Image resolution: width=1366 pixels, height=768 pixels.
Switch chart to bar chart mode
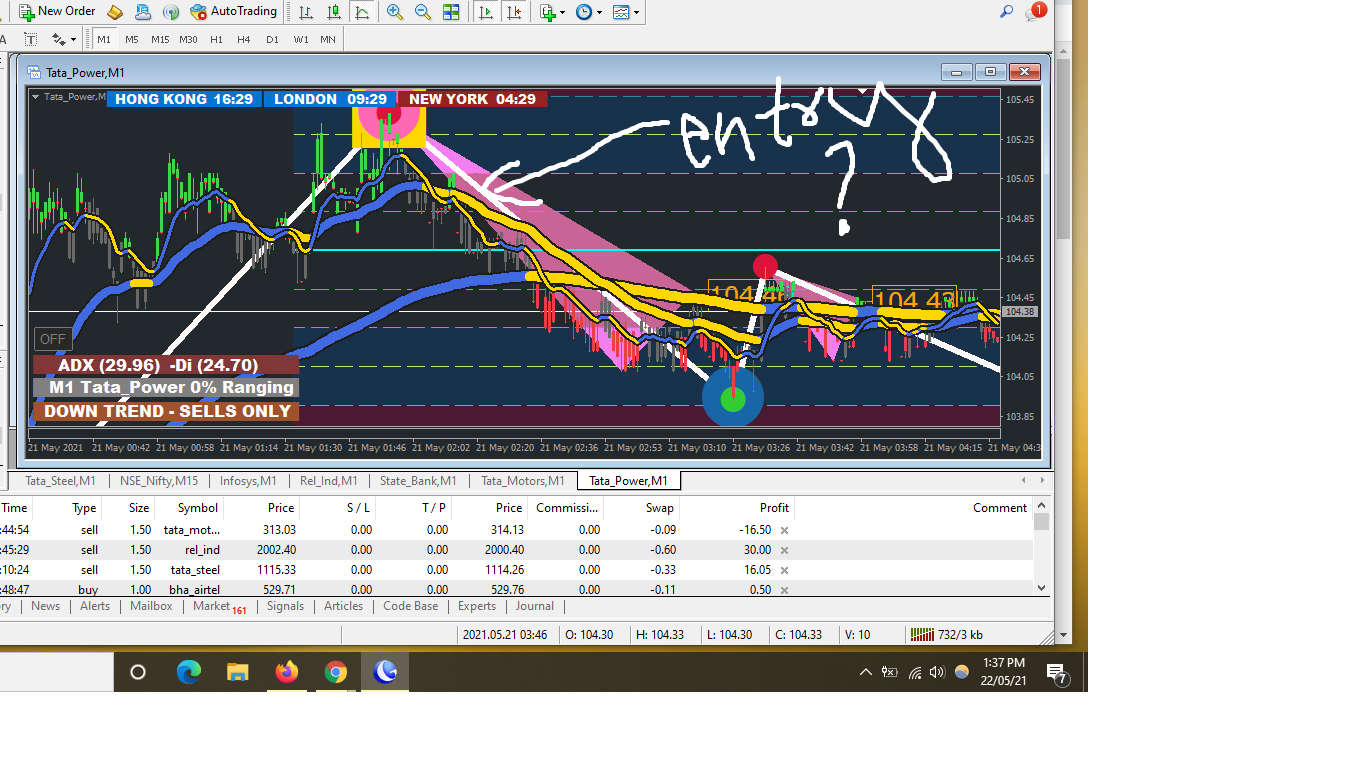pos(306,12)
